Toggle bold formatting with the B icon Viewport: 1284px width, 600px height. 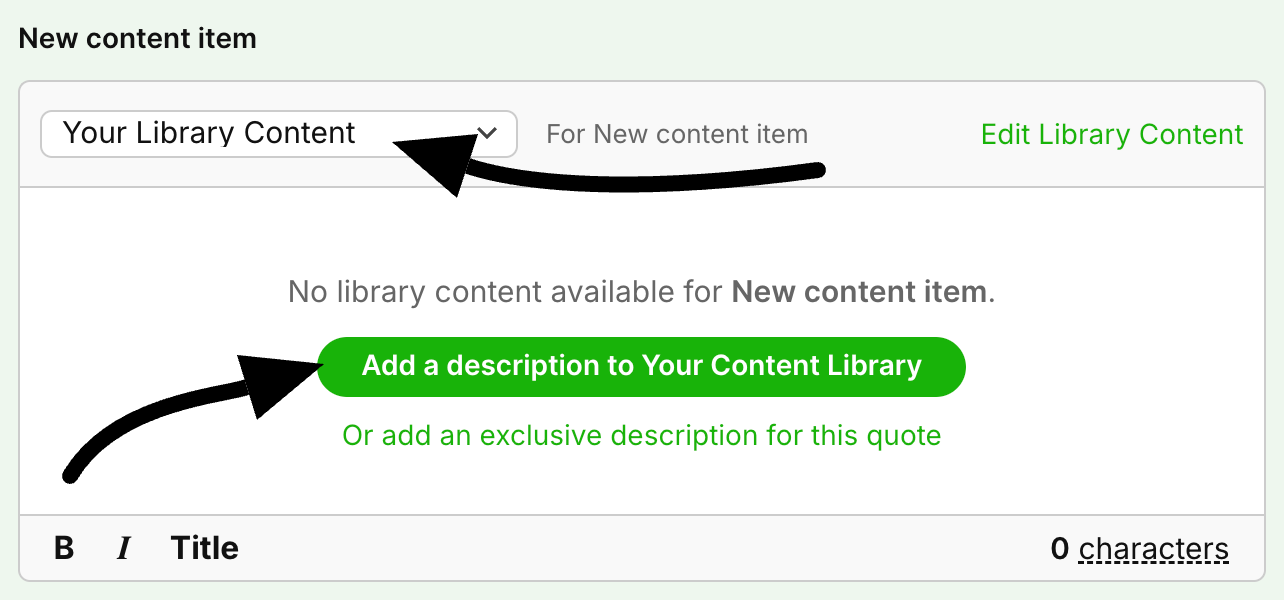point(64,548)
